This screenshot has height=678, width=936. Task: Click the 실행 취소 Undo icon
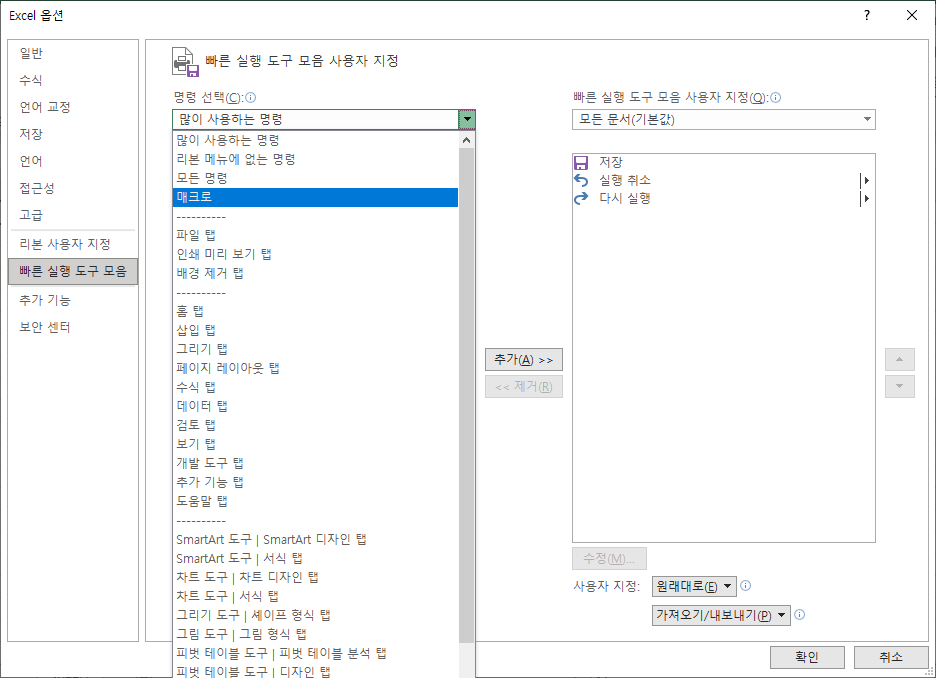click(579, 180)
